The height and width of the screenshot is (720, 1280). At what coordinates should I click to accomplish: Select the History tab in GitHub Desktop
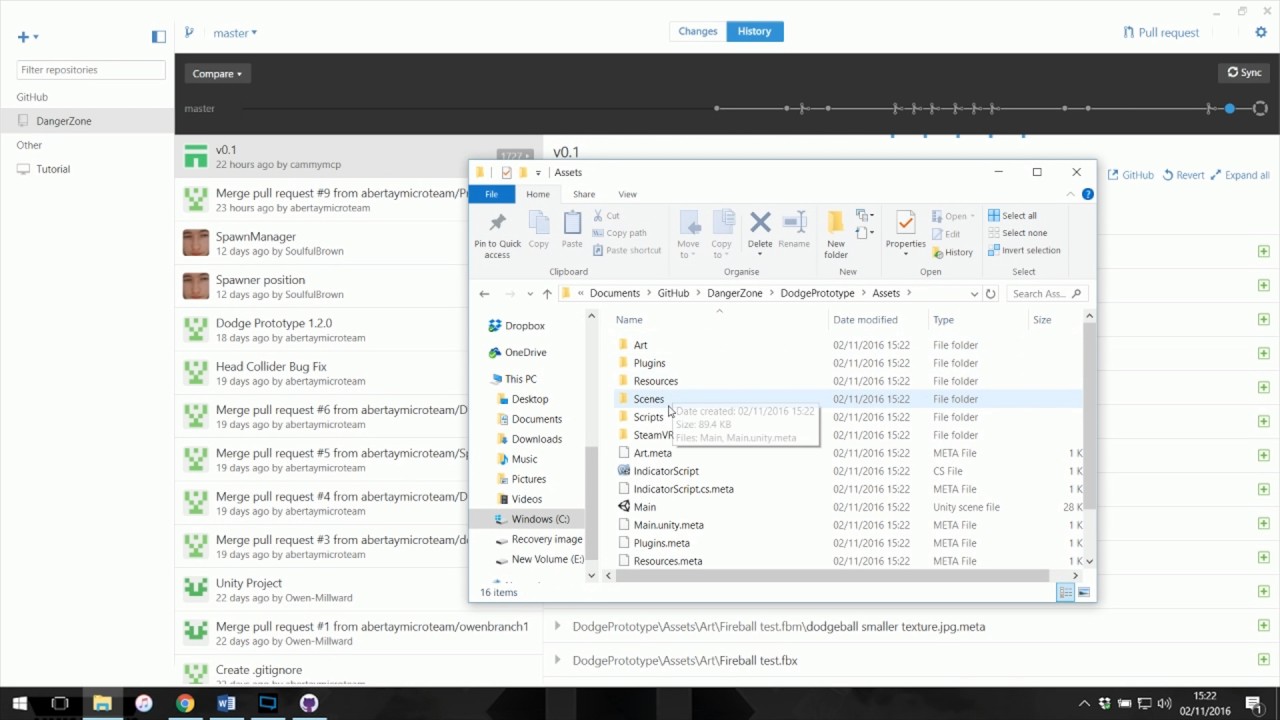(x=755, y=31)
